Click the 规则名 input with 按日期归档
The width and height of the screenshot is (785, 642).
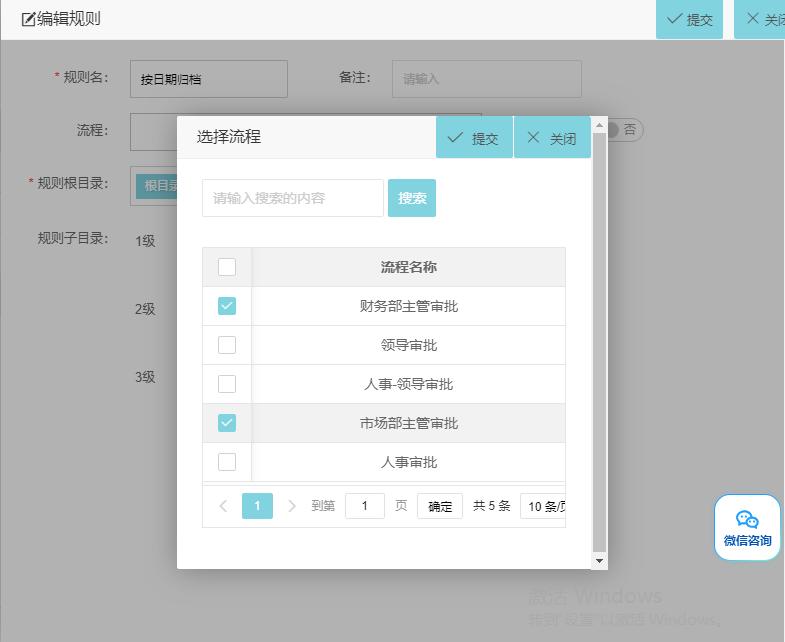pos(209,79)
